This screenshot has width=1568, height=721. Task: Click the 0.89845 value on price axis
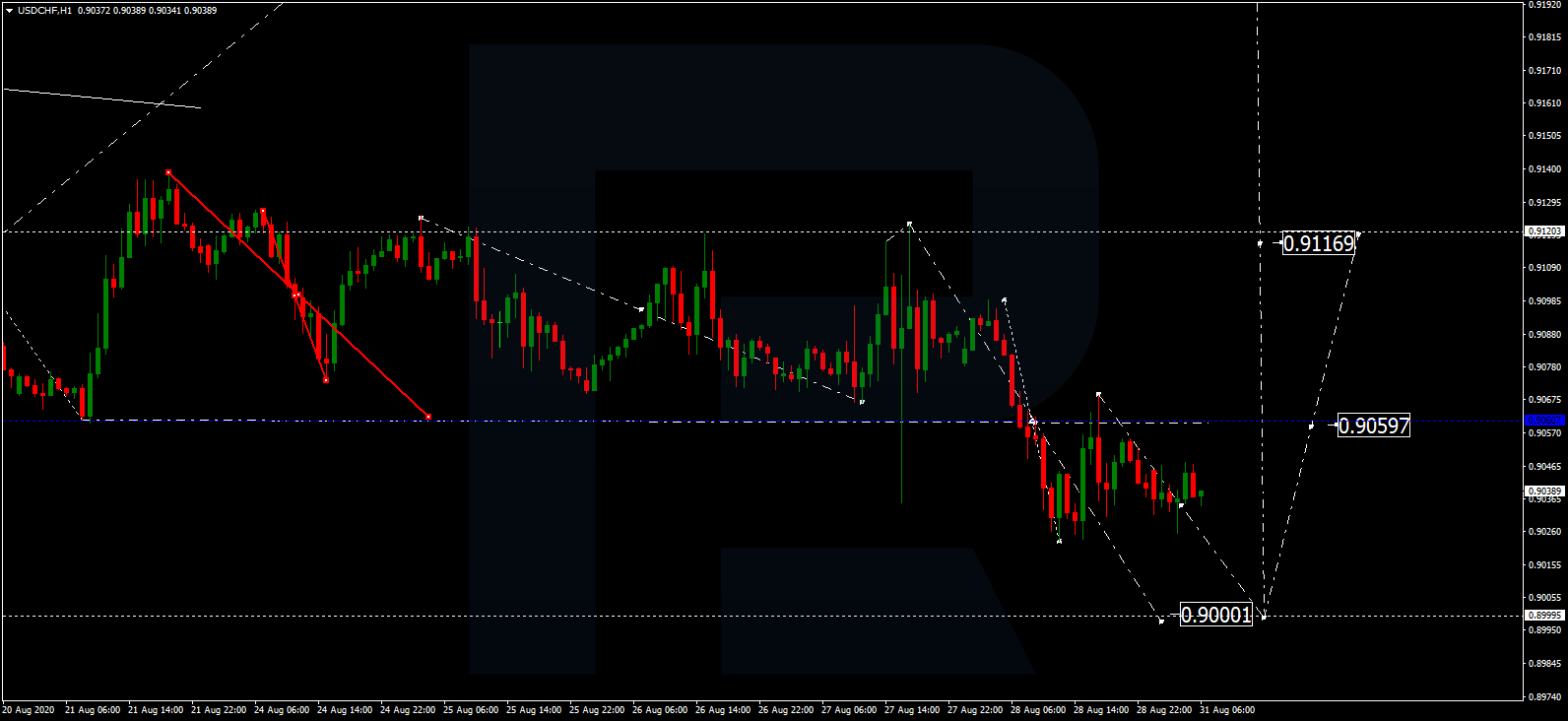pos(1544,664)
